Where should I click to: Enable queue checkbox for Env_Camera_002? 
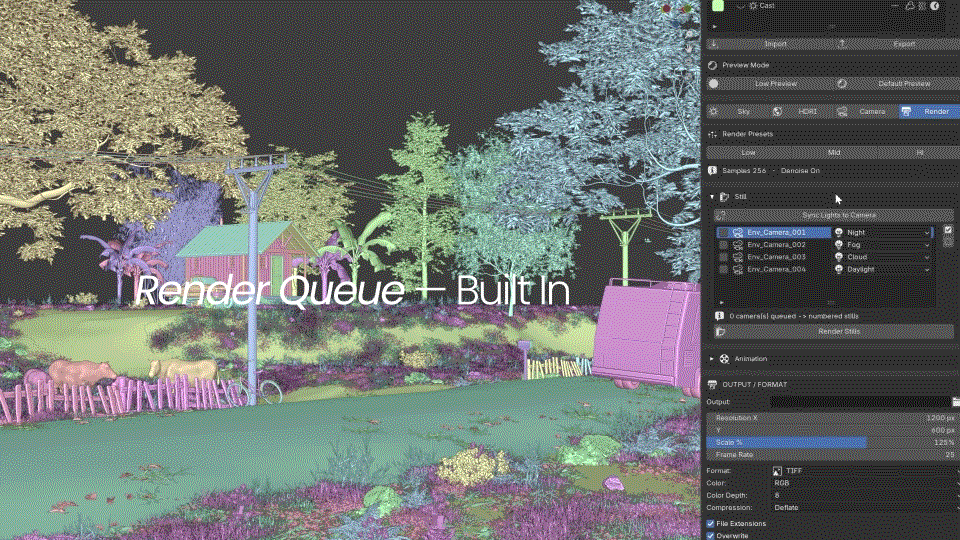(724, 245)
